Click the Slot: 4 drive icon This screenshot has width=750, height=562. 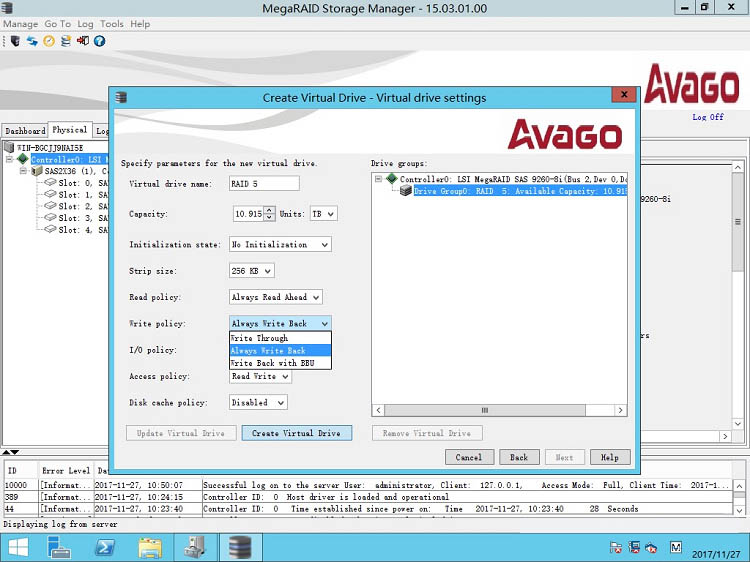pyautogui.click(x=50, y=230)
